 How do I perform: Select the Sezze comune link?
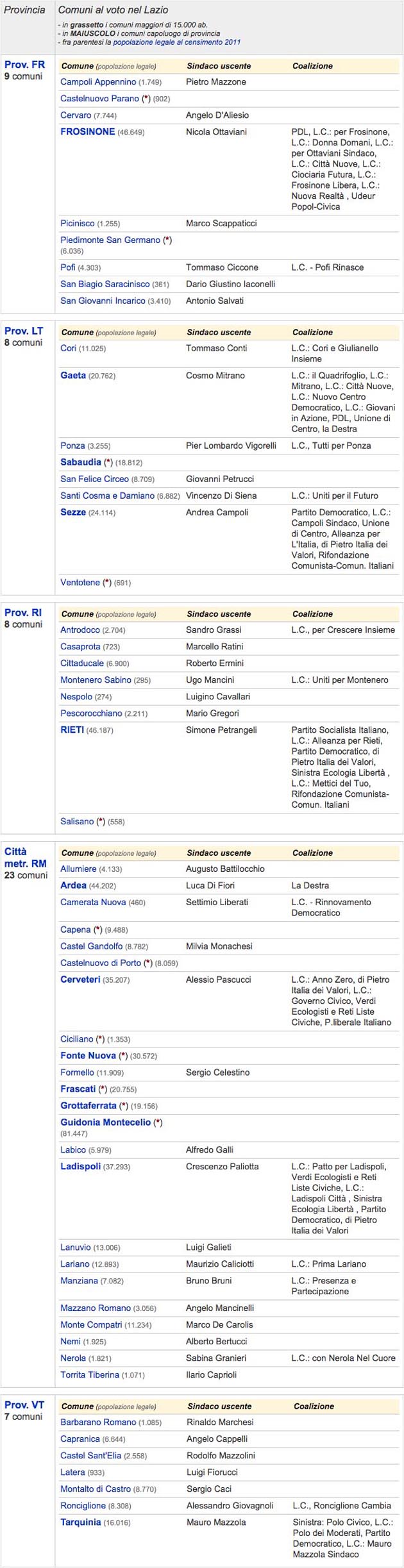coord(73,512)
